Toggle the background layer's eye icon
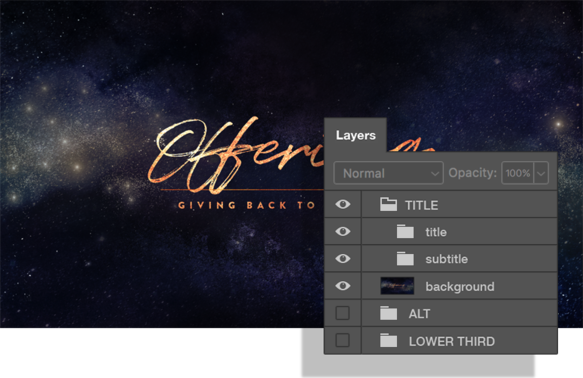583x378 pixels. click(342, 285)
